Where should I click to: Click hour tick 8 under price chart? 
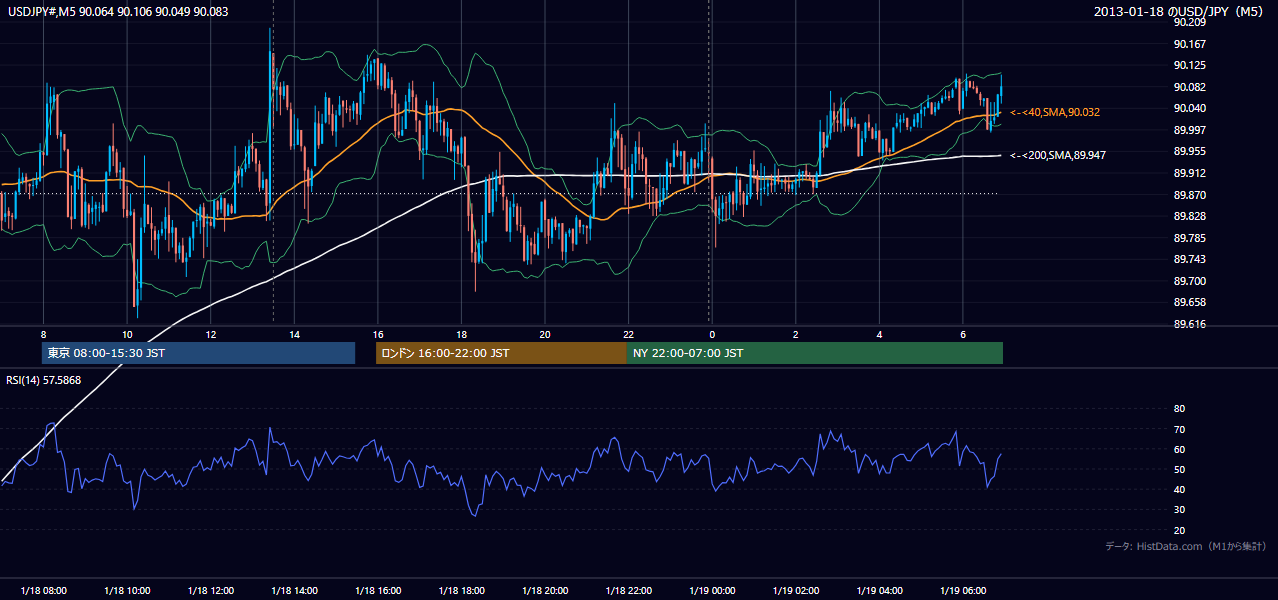[x=44, y=333]
